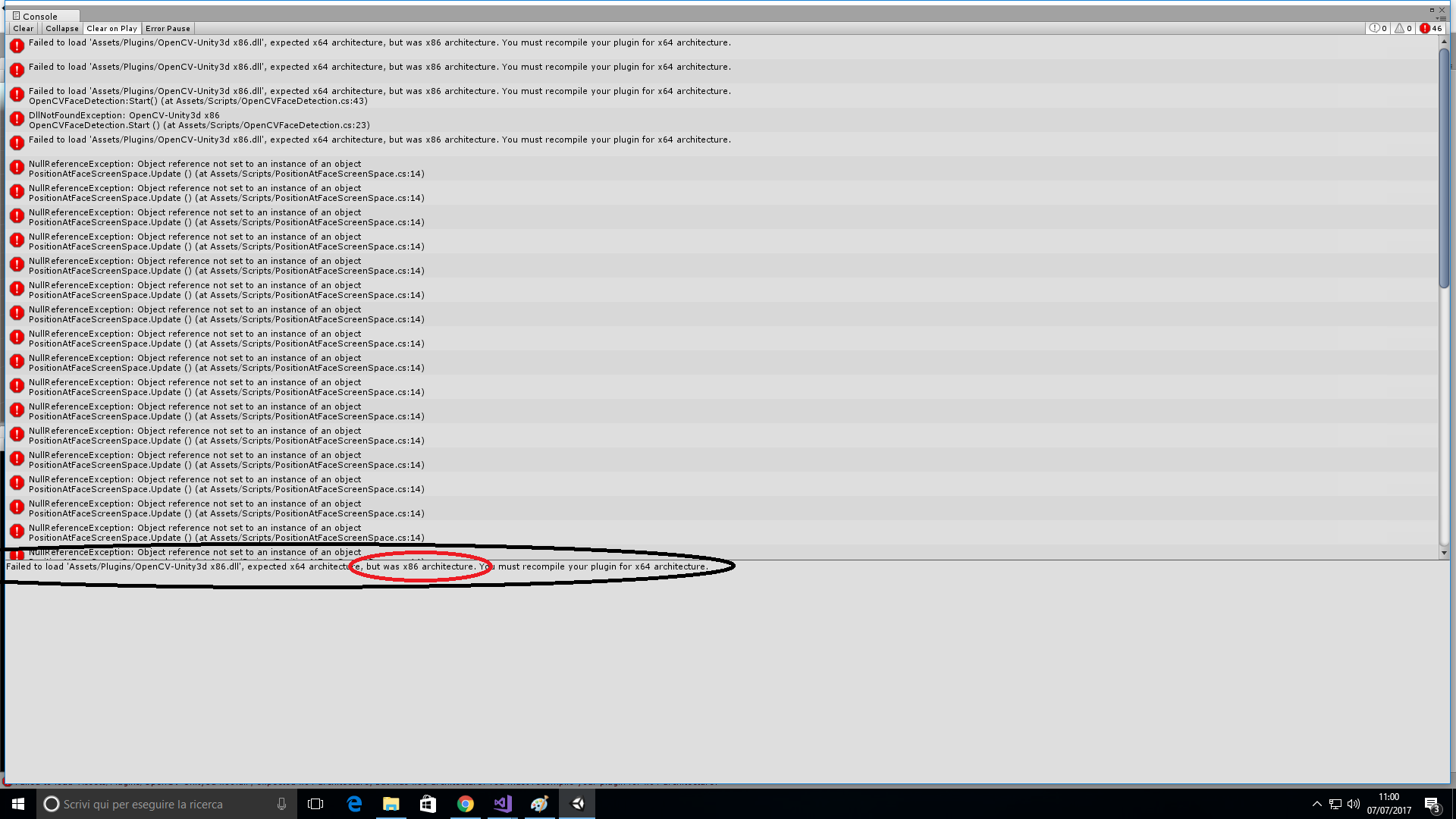
Task: Open Microsoft Edge from the taskbar
Action: 354,804
